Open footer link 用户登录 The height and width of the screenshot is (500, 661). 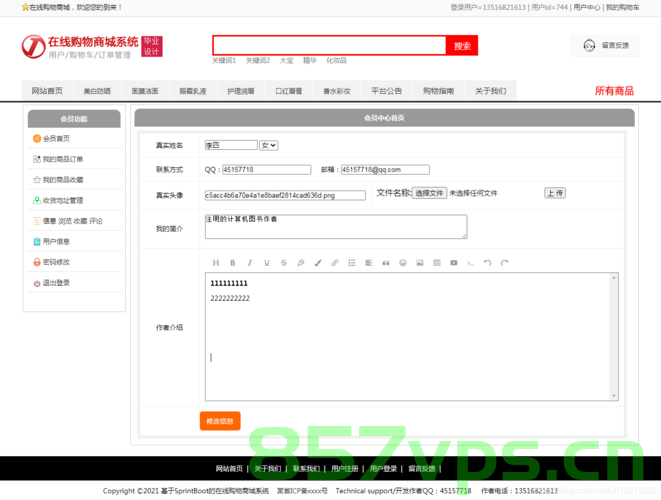(383, 468)
